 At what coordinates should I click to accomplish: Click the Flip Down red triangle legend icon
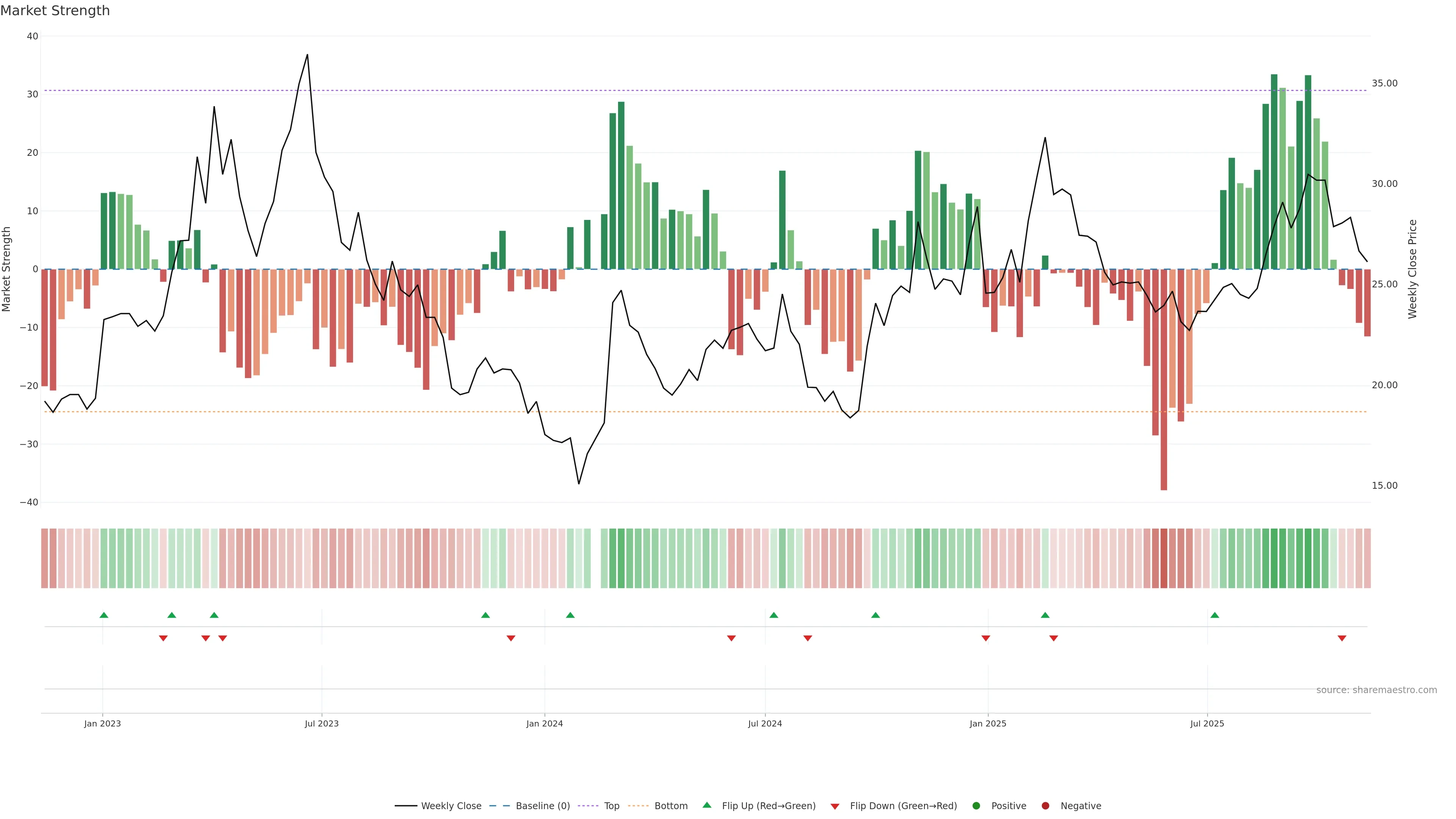coord(835,806)
